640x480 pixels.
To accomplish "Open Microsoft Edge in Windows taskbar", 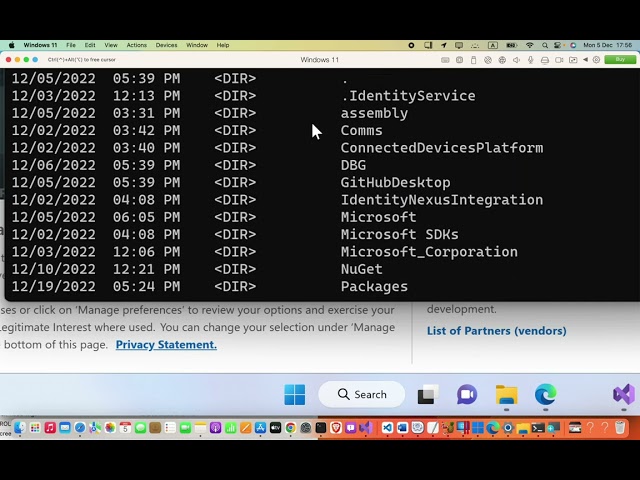I will pos(546,394).
